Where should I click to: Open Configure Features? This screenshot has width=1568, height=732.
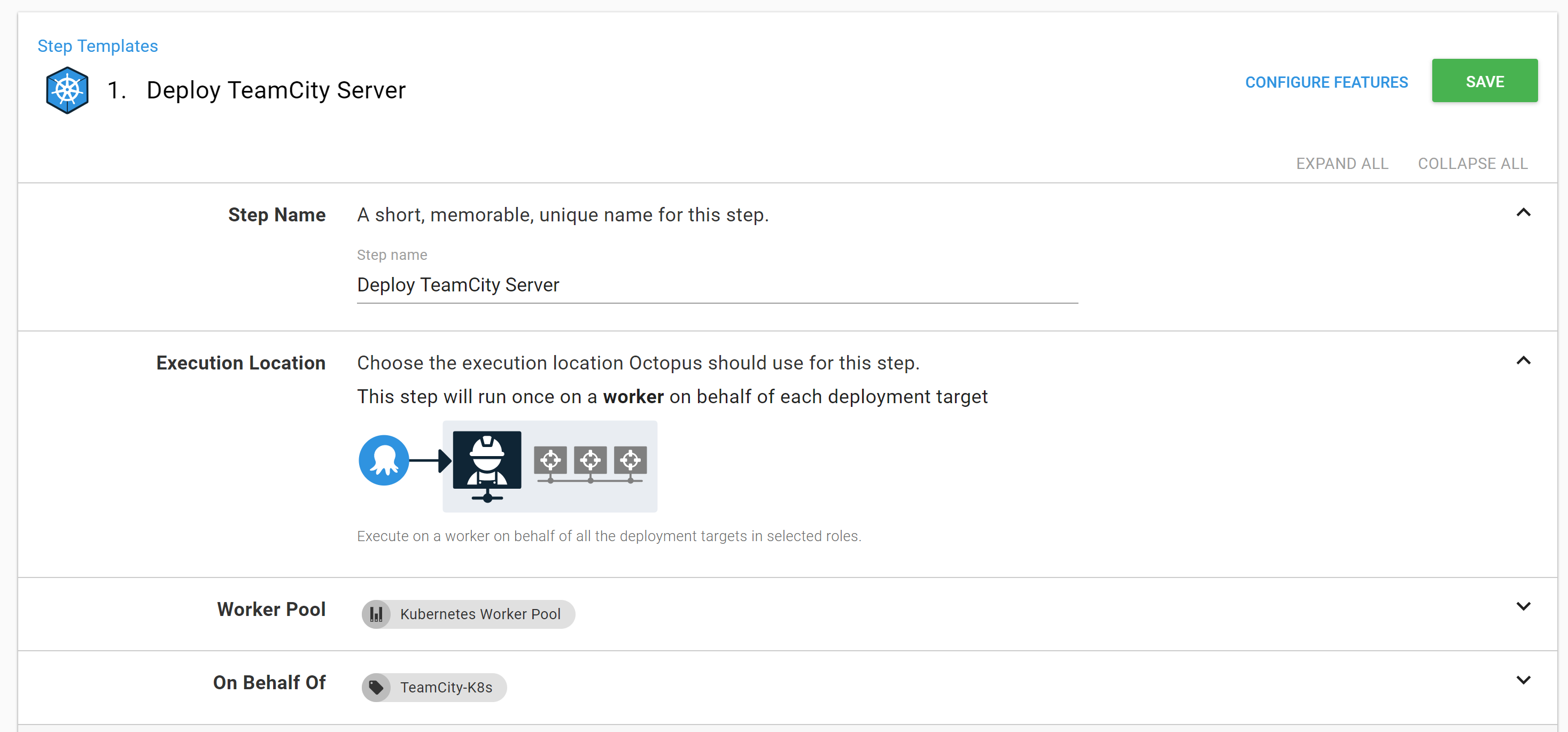[x=1326, y=82]
